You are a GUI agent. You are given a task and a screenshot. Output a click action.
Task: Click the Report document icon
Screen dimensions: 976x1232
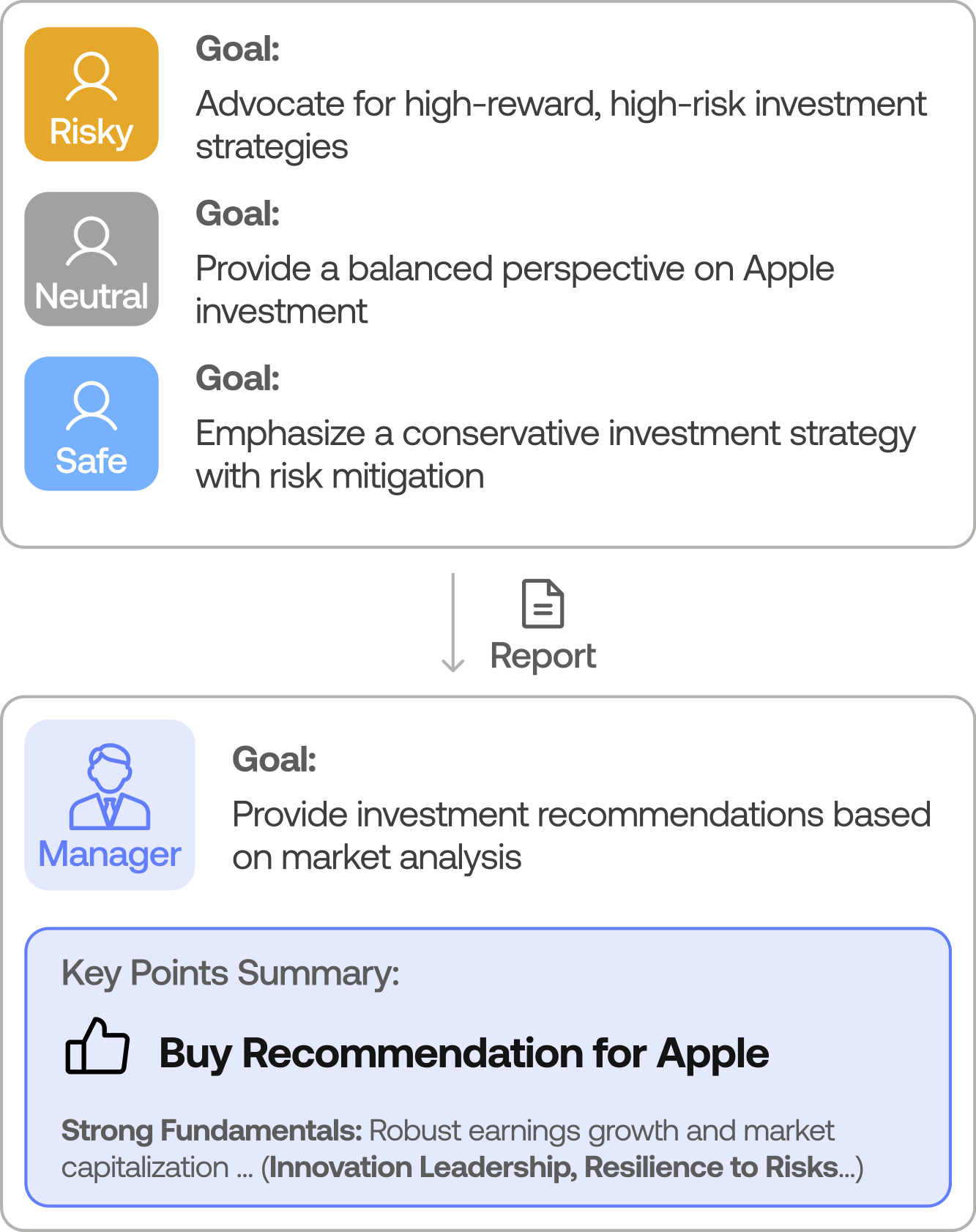point(543,604)
